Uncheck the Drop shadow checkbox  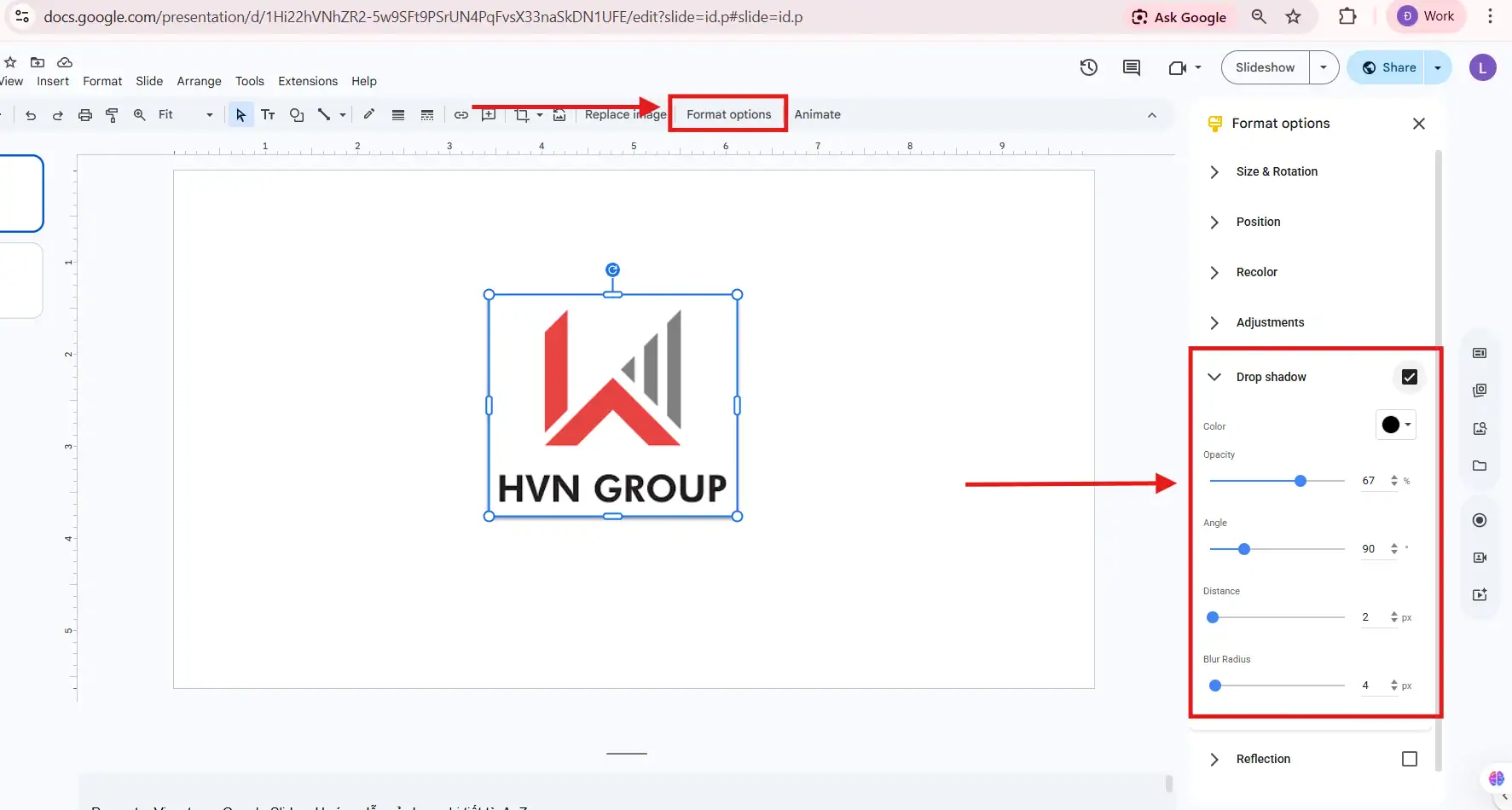tap(1409, 377)
